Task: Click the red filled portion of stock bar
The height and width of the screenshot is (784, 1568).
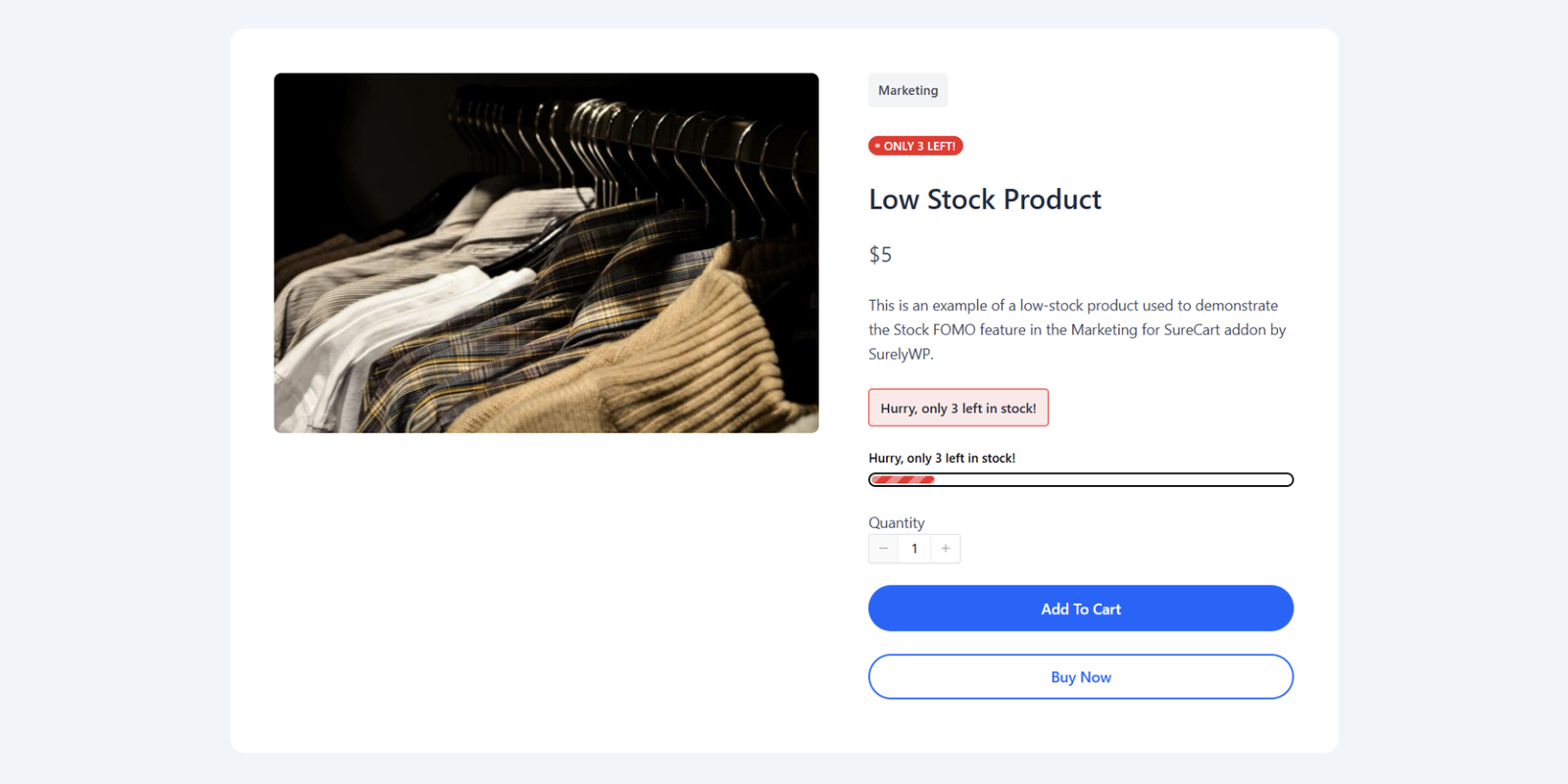Action: pos(902,479)
